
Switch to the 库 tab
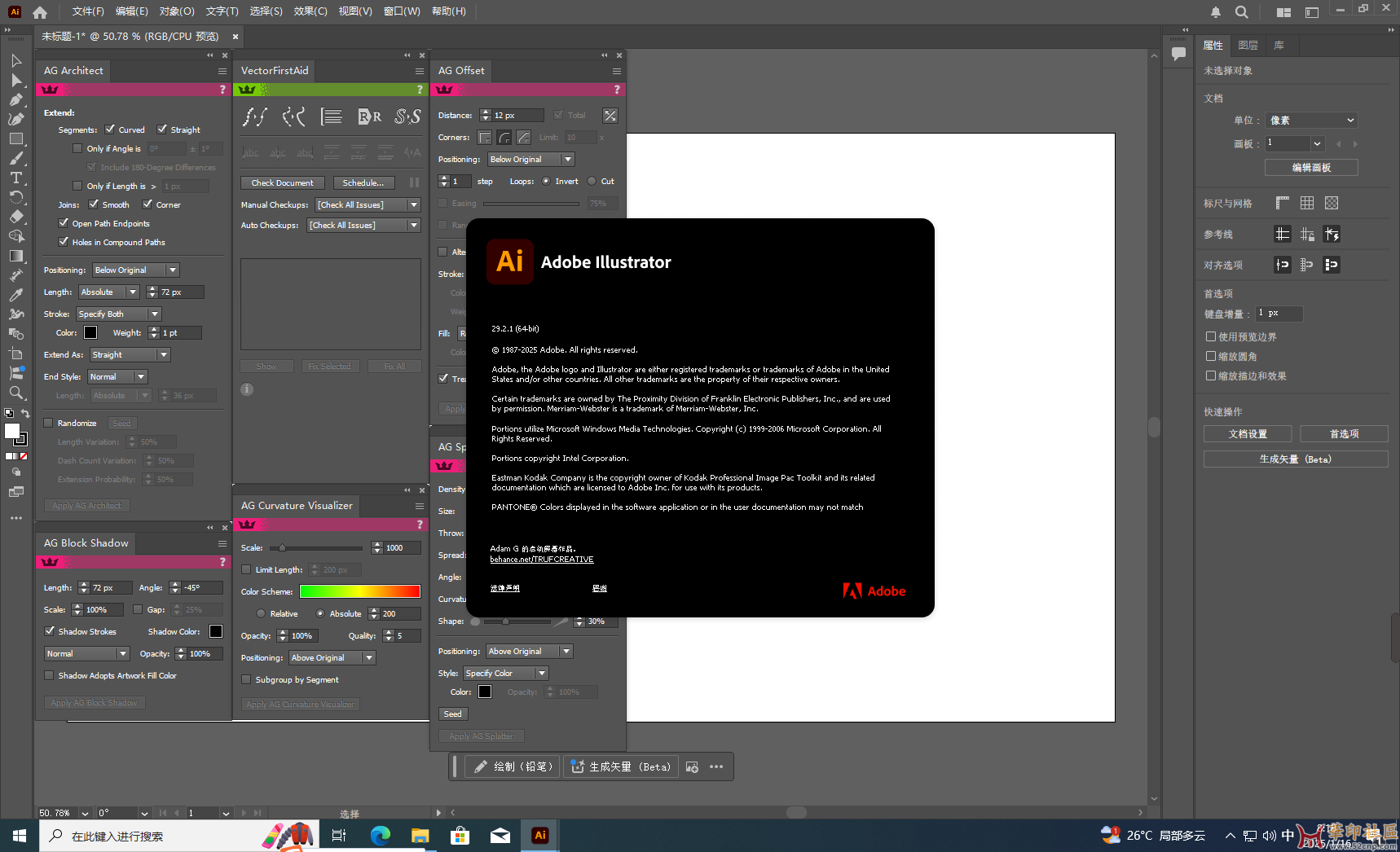[1279, 46]
